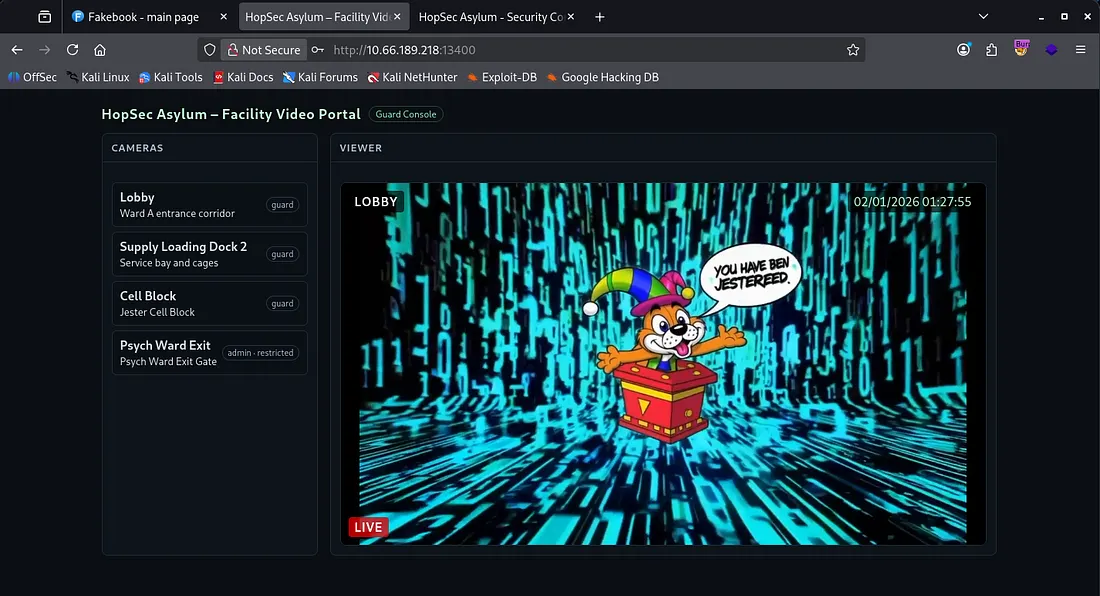Bookmark this page with star icon
The height and width of the screenshot is (596, 1100).
tap(853, 50)
